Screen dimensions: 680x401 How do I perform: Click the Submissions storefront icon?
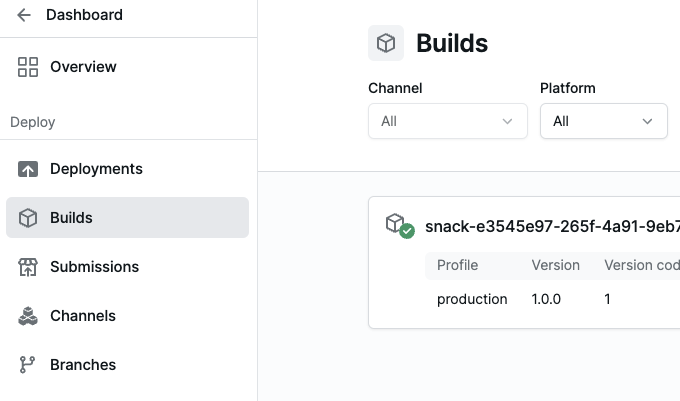[28, 267]
